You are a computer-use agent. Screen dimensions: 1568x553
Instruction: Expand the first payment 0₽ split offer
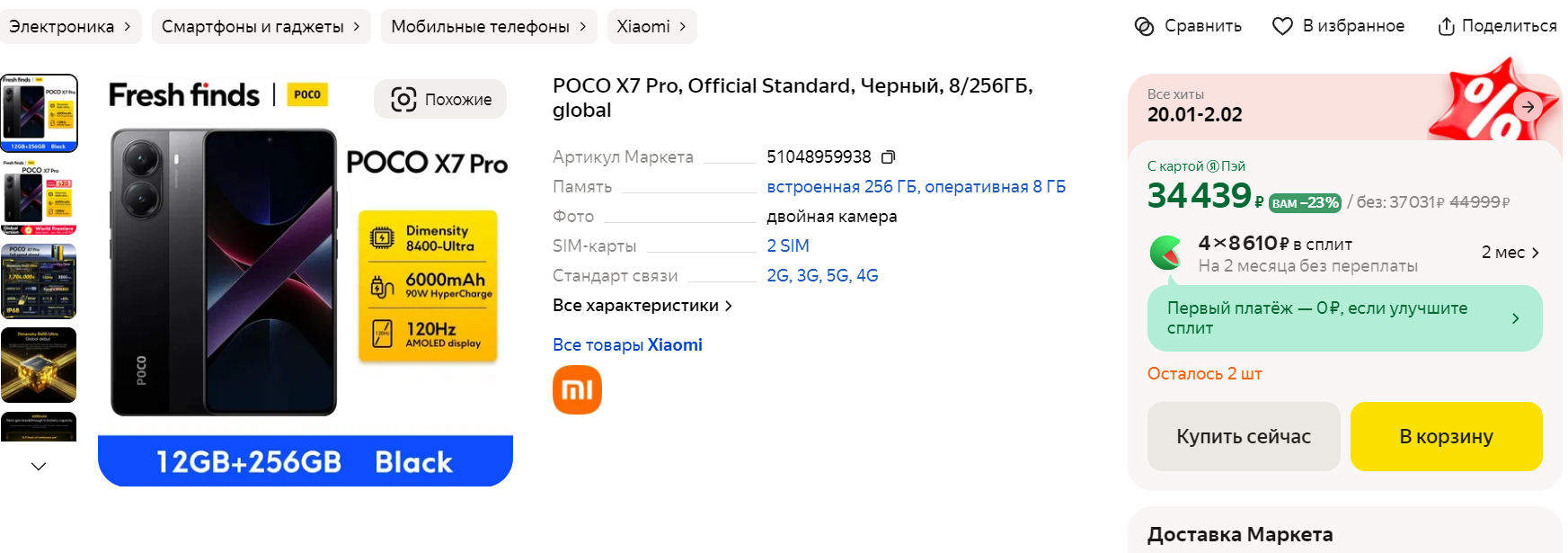click(1515, 318)
